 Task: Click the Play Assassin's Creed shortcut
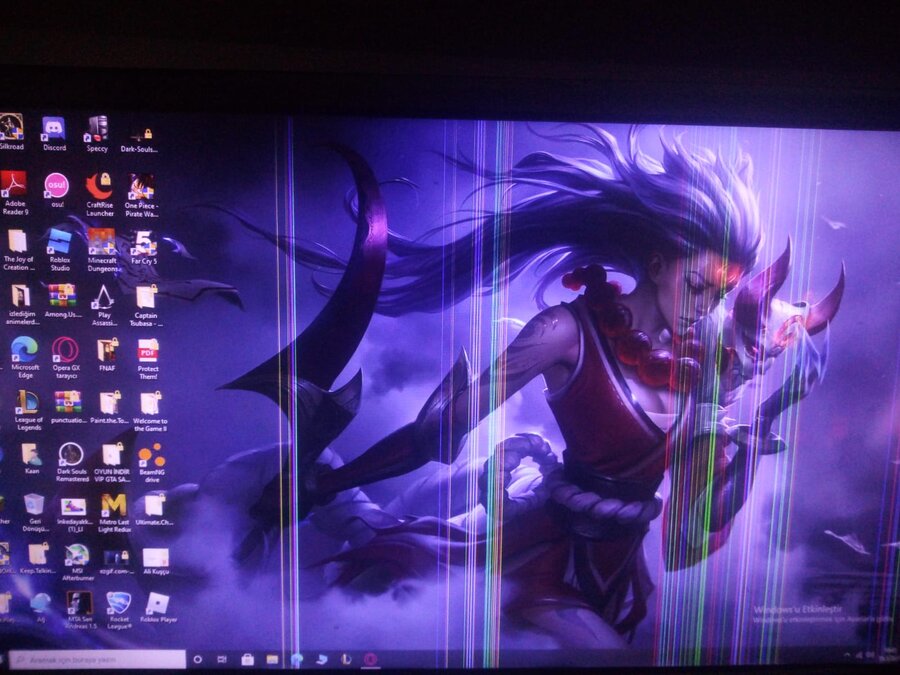click(x=104, y=305)
